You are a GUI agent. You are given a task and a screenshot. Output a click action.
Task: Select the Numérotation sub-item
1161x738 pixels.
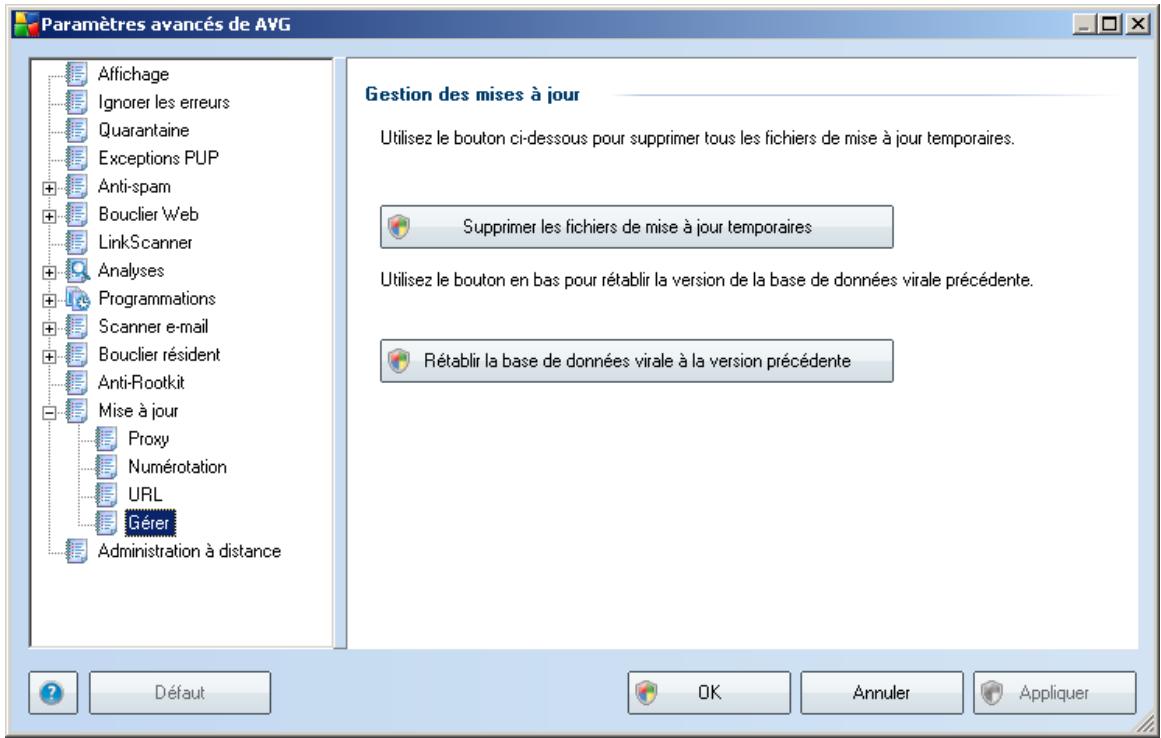pos(177,467)
